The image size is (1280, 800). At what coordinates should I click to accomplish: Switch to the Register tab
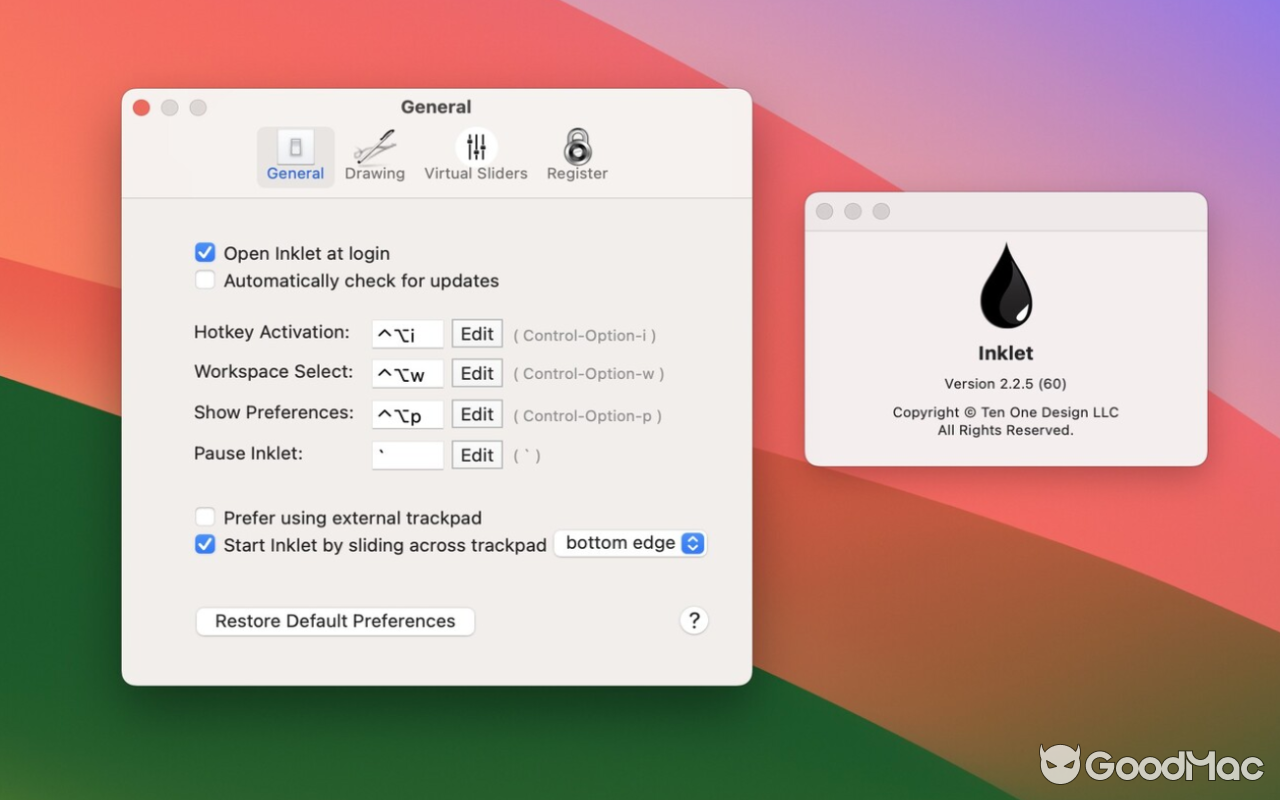577,155
